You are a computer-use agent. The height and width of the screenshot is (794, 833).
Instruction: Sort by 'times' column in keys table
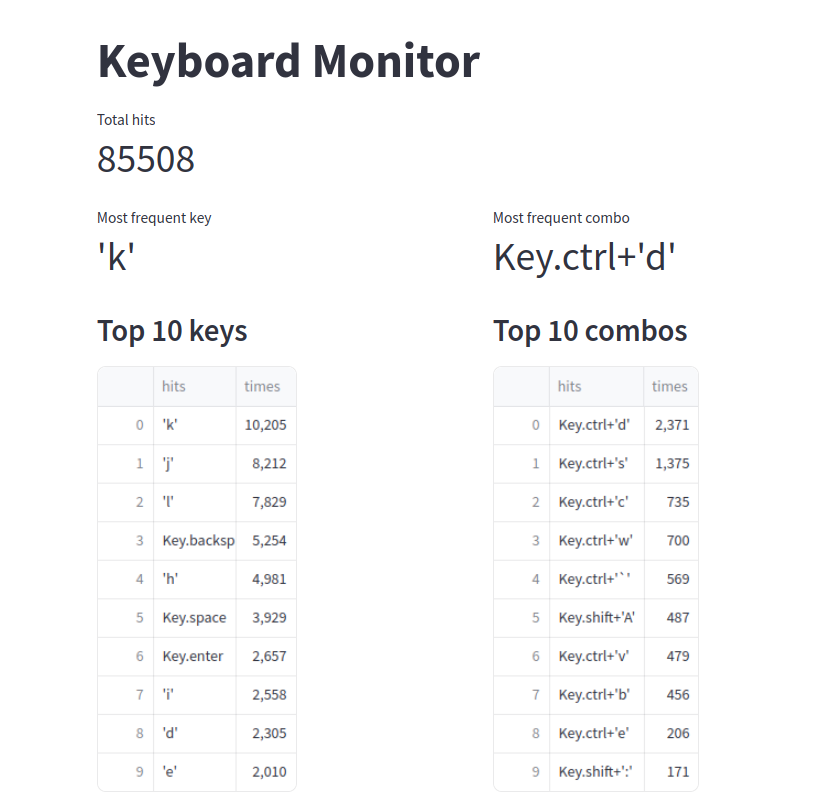click(266, 387)
